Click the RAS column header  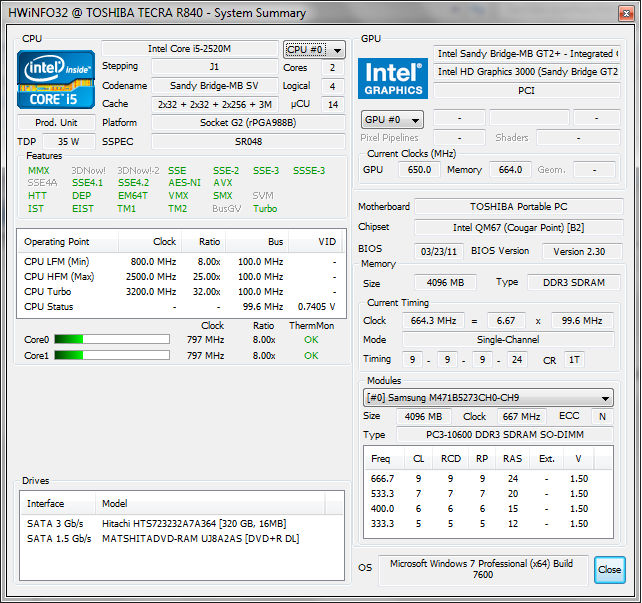pyautogui.click(x=513, y=458)
